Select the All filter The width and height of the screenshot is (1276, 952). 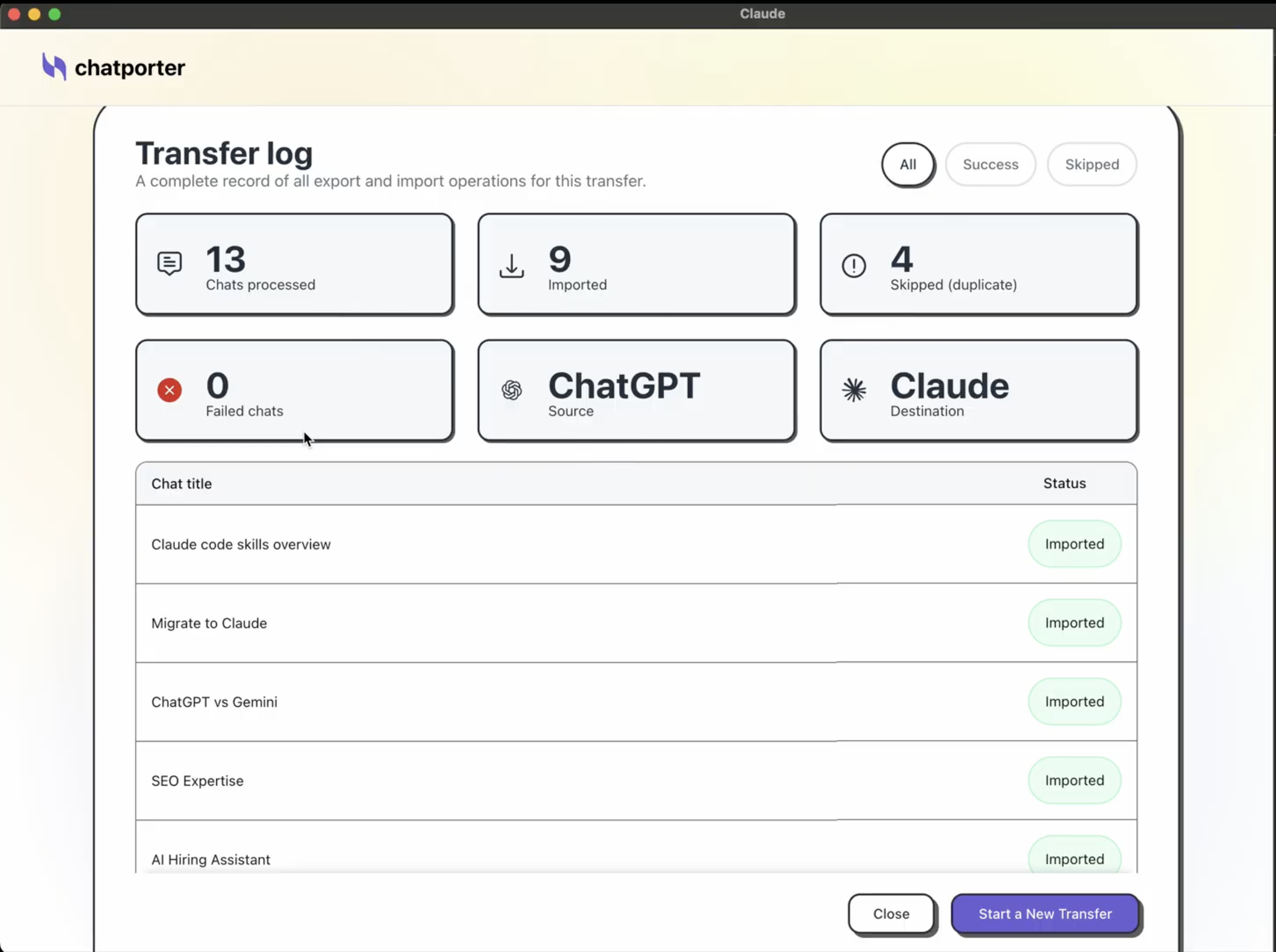pos(907,164)
